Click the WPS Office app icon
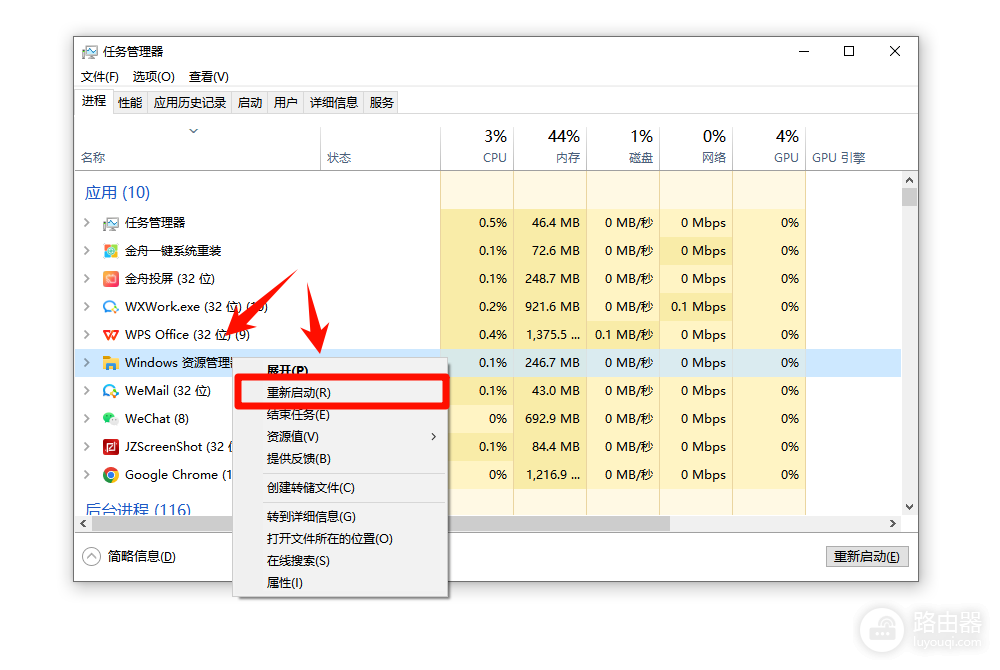 [110, 335]
